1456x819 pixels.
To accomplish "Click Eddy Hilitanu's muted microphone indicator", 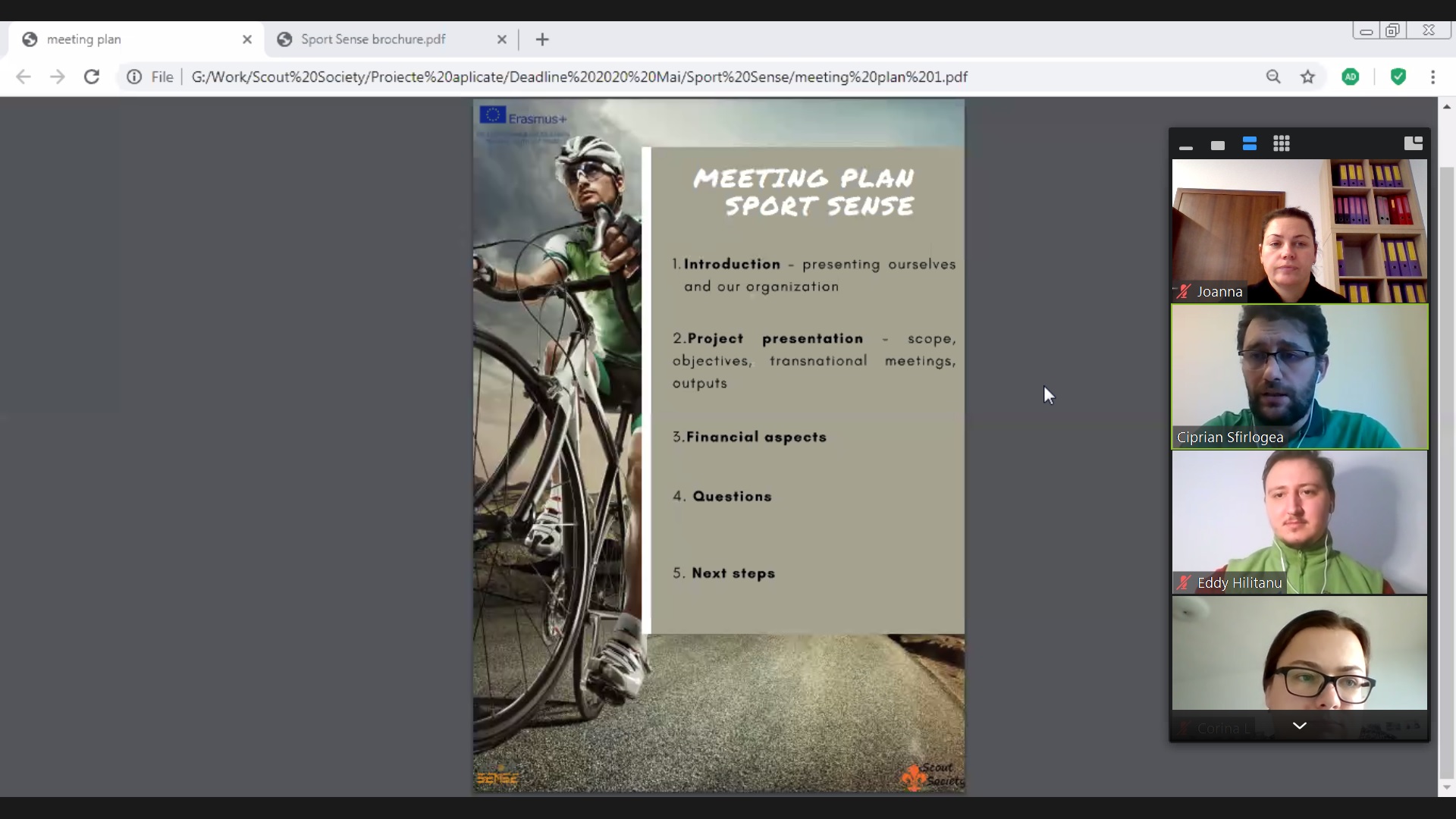I will 1184,583.
